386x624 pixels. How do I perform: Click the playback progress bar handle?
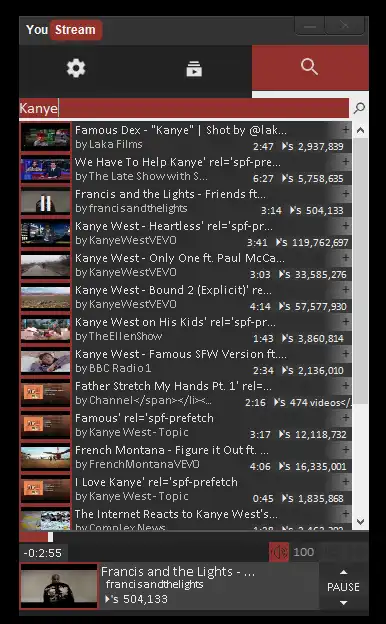[50, 537]
